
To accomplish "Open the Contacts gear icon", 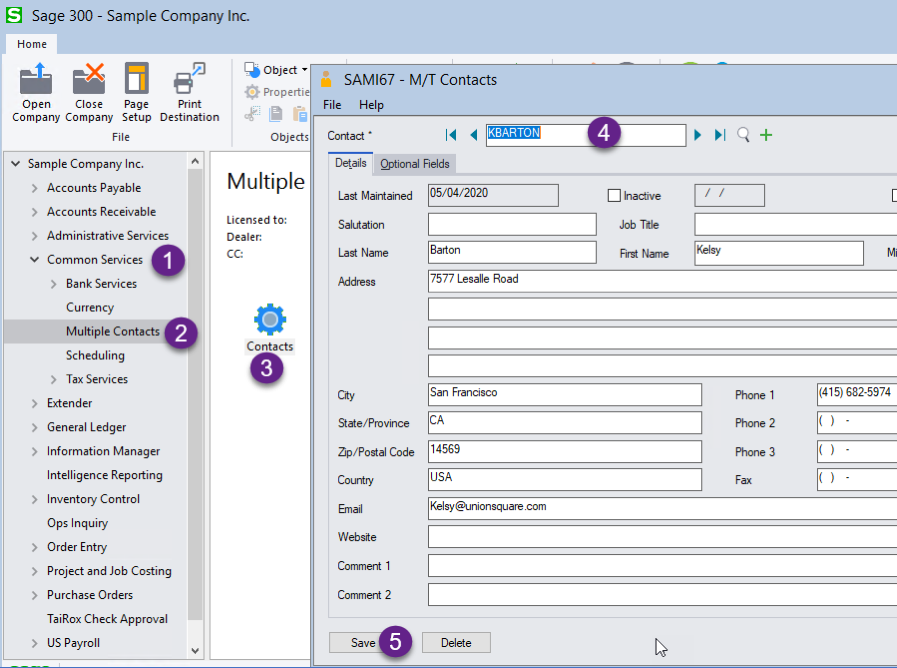I will (x=270, y=319).
